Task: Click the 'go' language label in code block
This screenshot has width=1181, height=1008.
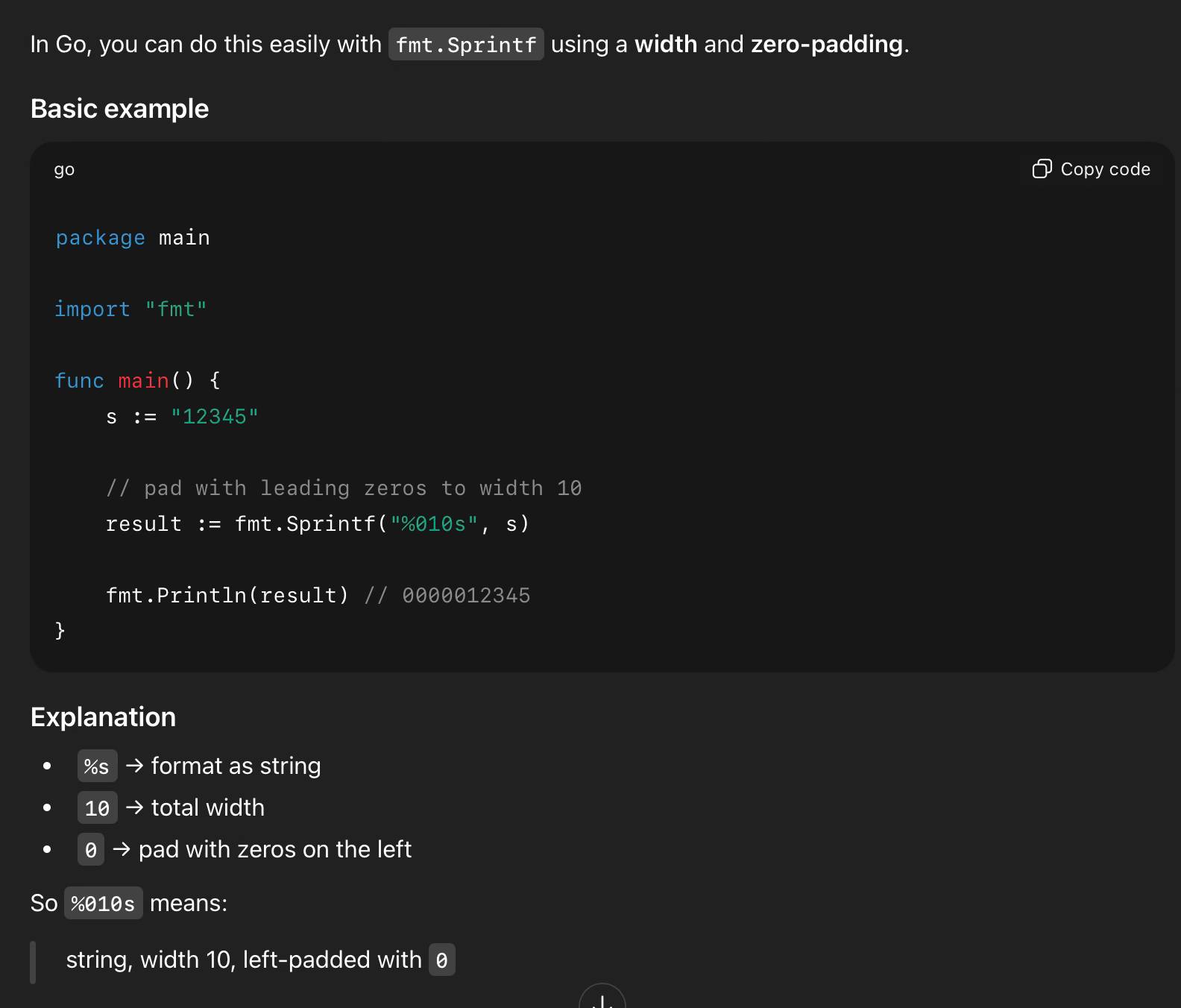Action: click(x=64, y=170)
